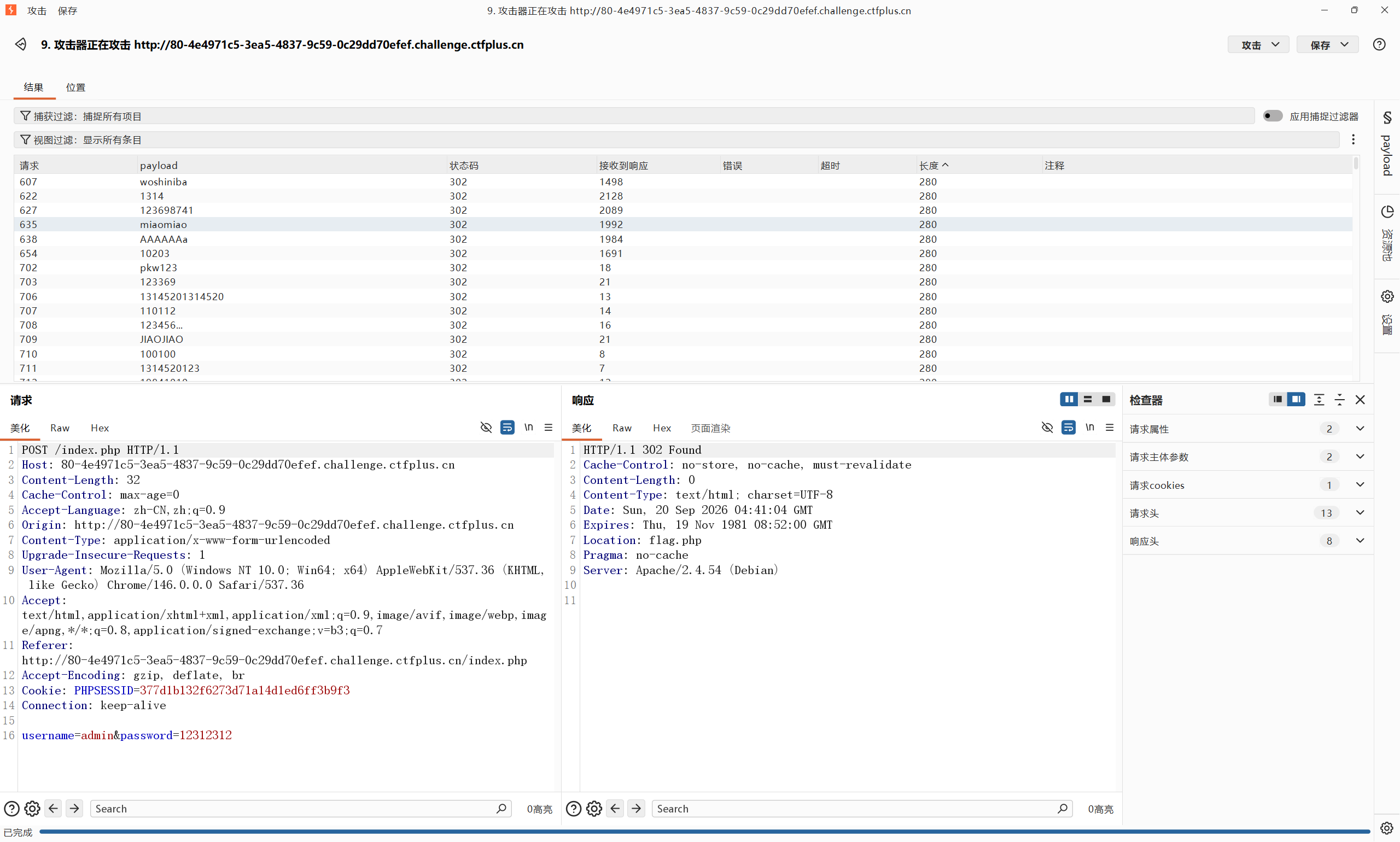This screenshot has height=842, width=1400.
Task: Click the capture filter bar
Action: point(634,116)
